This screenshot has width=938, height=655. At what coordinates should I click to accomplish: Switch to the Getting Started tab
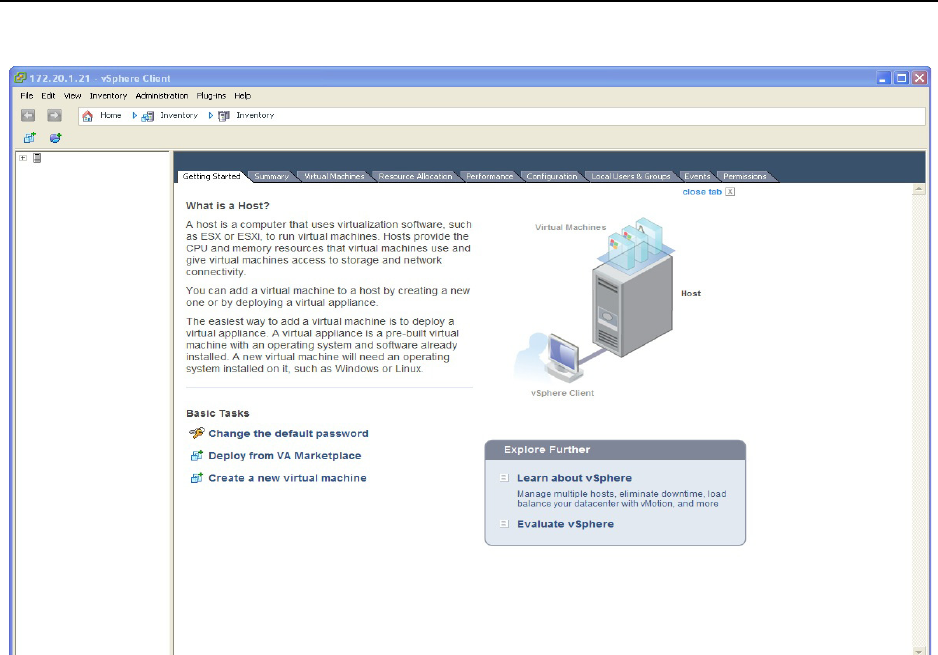[211, 176]
